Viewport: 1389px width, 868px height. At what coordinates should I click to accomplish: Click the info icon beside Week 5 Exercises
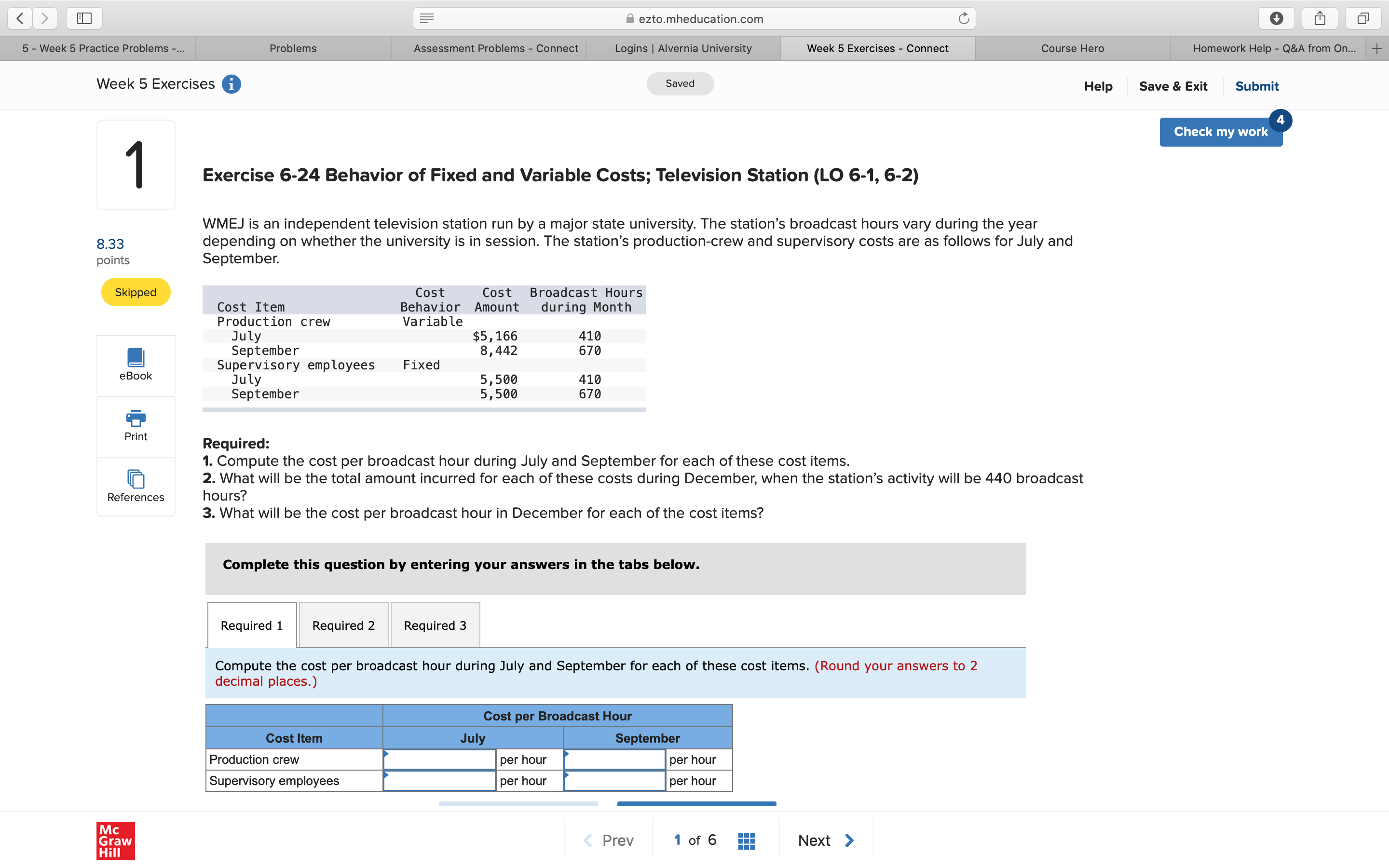point(231,84)
